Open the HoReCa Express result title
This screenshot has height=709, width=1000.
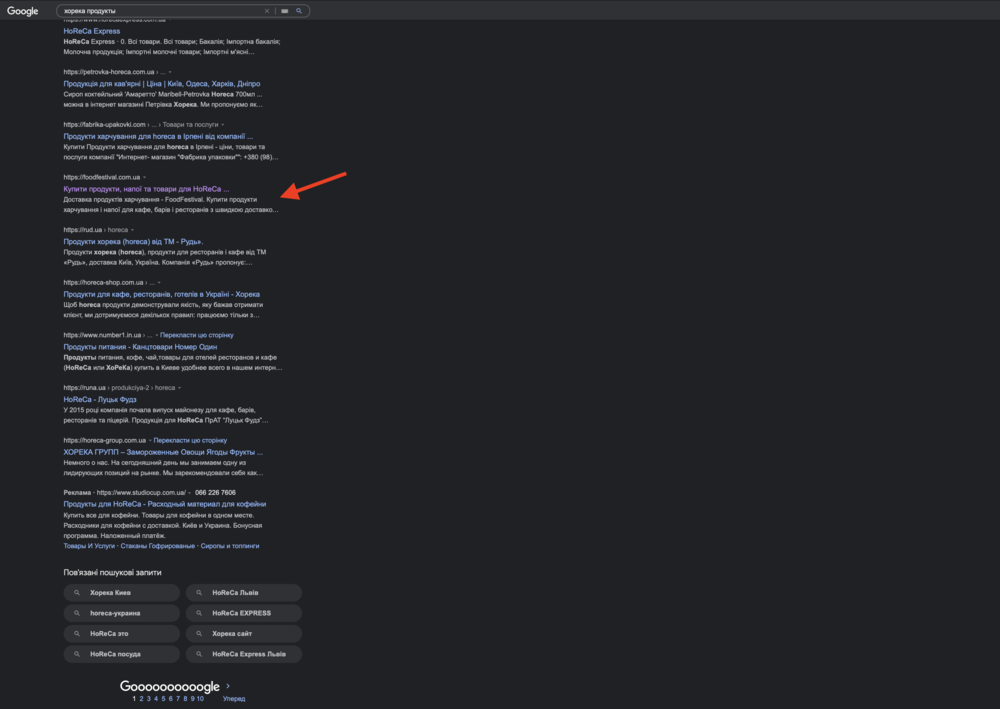tap(91, 31)
